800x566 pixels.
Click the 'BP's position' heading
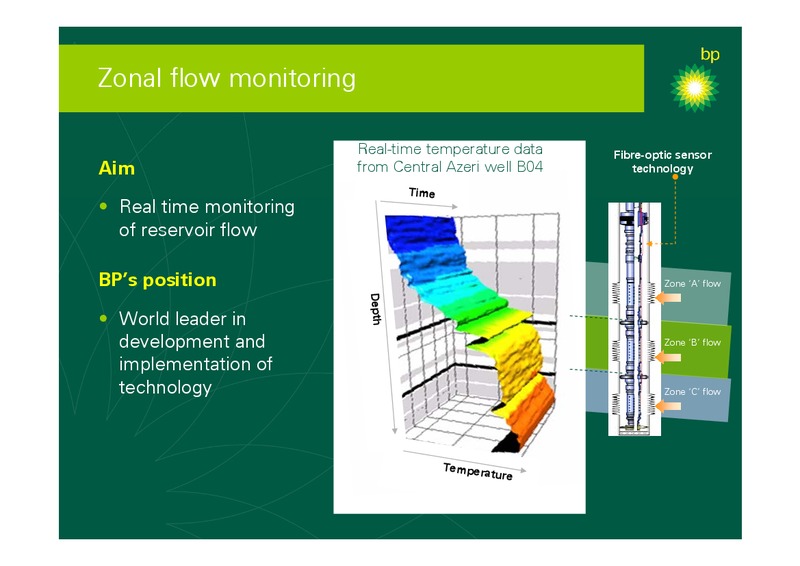pos(157,280)
